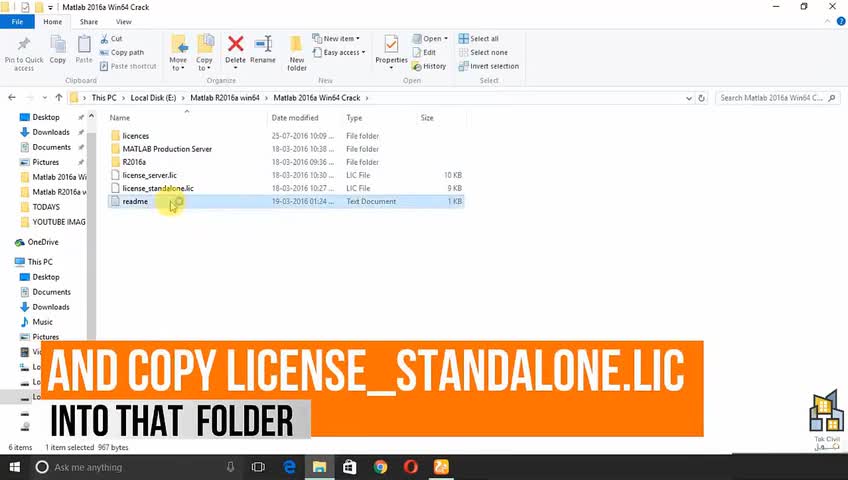Image resolution: width=848 pixels, height=480 pixels.
Task: Click the Windows Start button
Action: point(15,467)
